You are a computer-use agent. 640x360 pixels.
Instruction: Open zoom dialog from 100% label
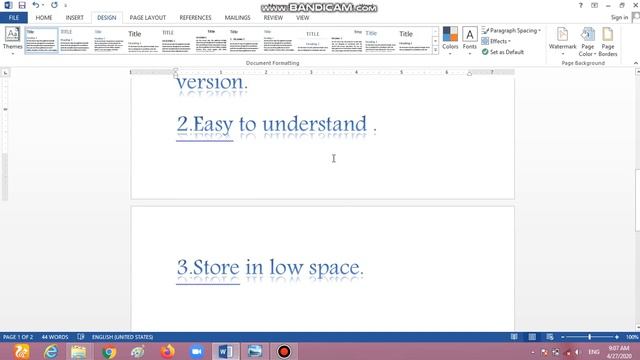pos(632,337)
